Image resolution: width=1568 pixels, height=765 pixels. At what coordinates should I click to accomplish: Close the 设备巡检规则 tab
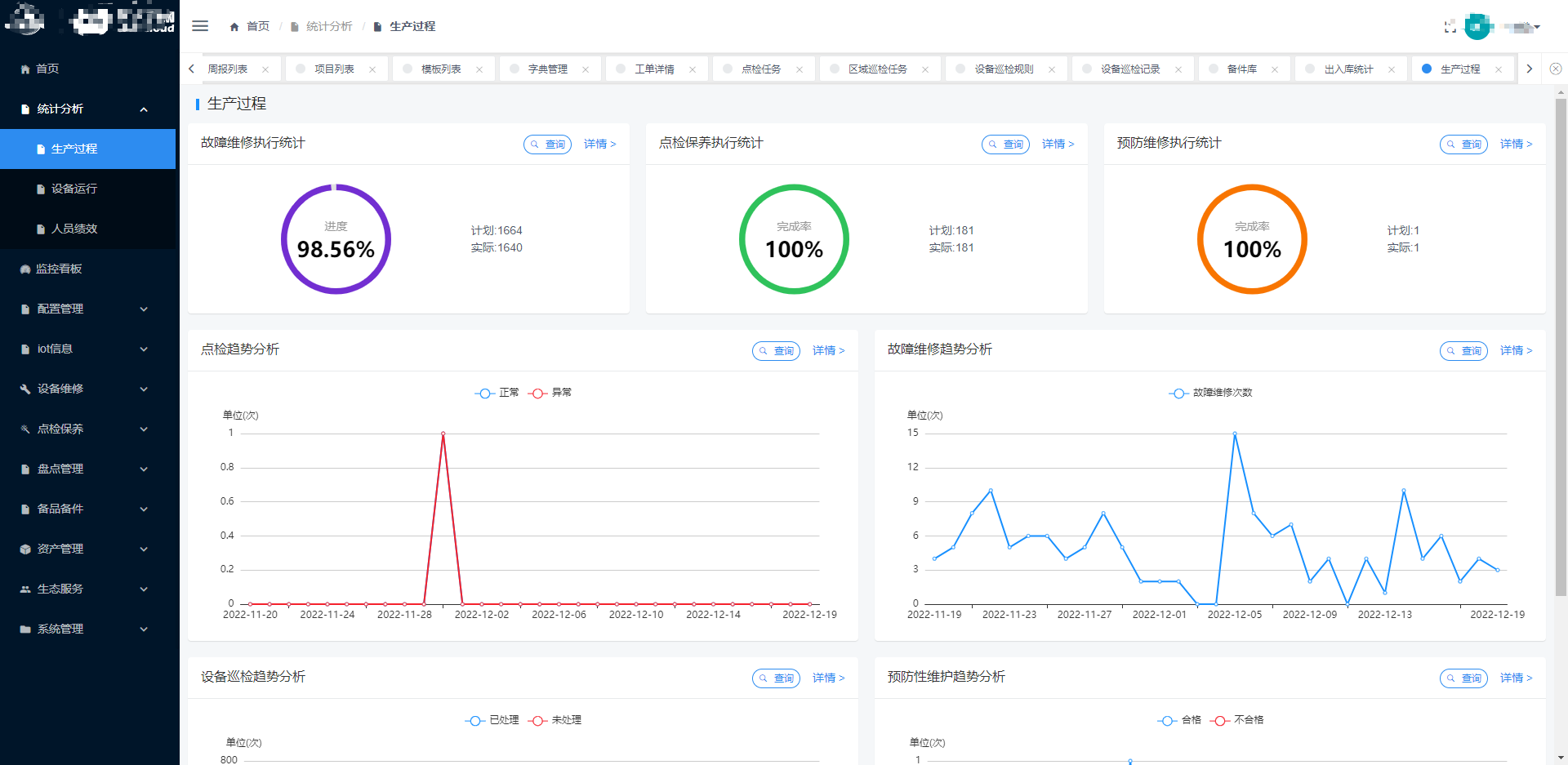1052,69
